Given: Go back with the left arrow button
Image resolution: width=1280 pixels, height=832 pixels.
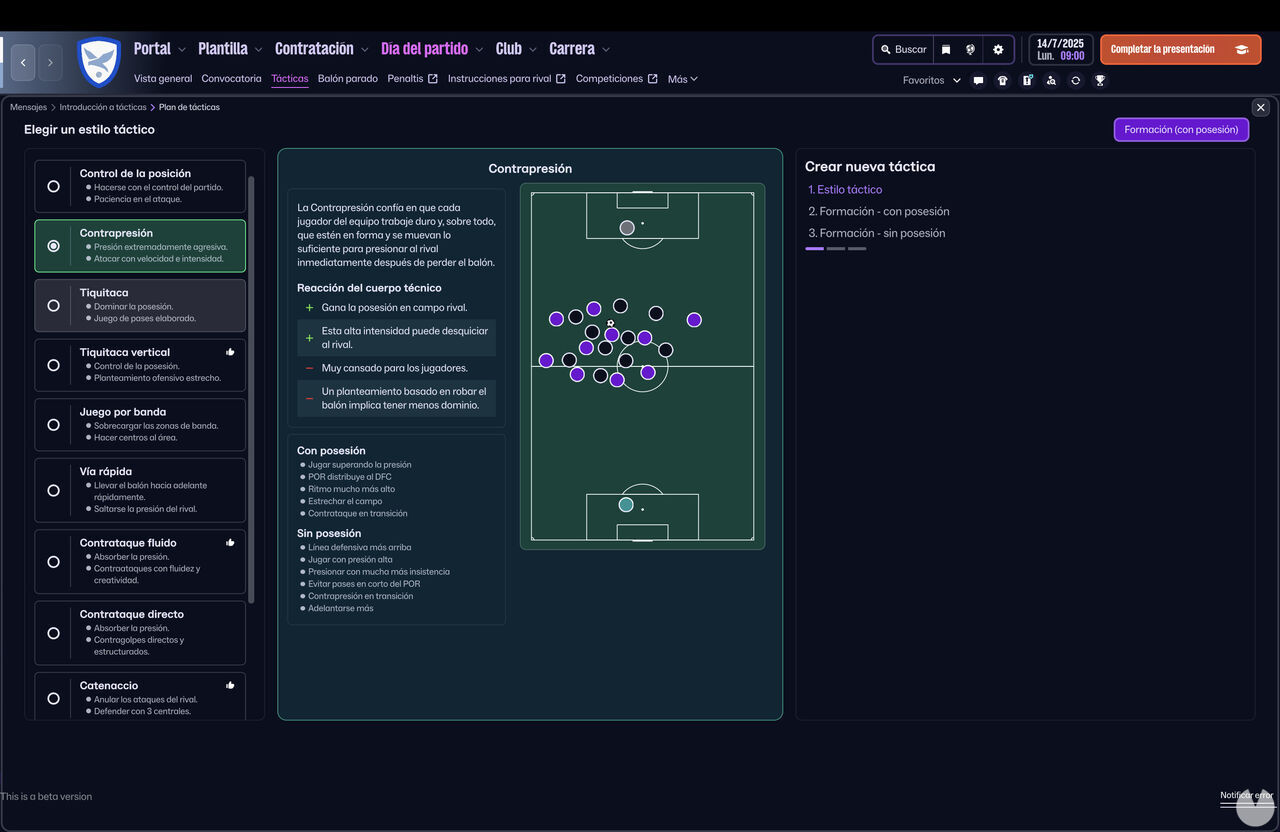Looking at the screenshot, I should click(23, 63).
